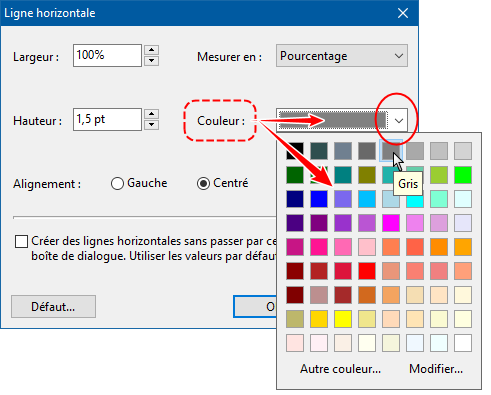Screen dimensions: 491x395
Task: Select the bright yellow swatch
Action: point(343,319)
